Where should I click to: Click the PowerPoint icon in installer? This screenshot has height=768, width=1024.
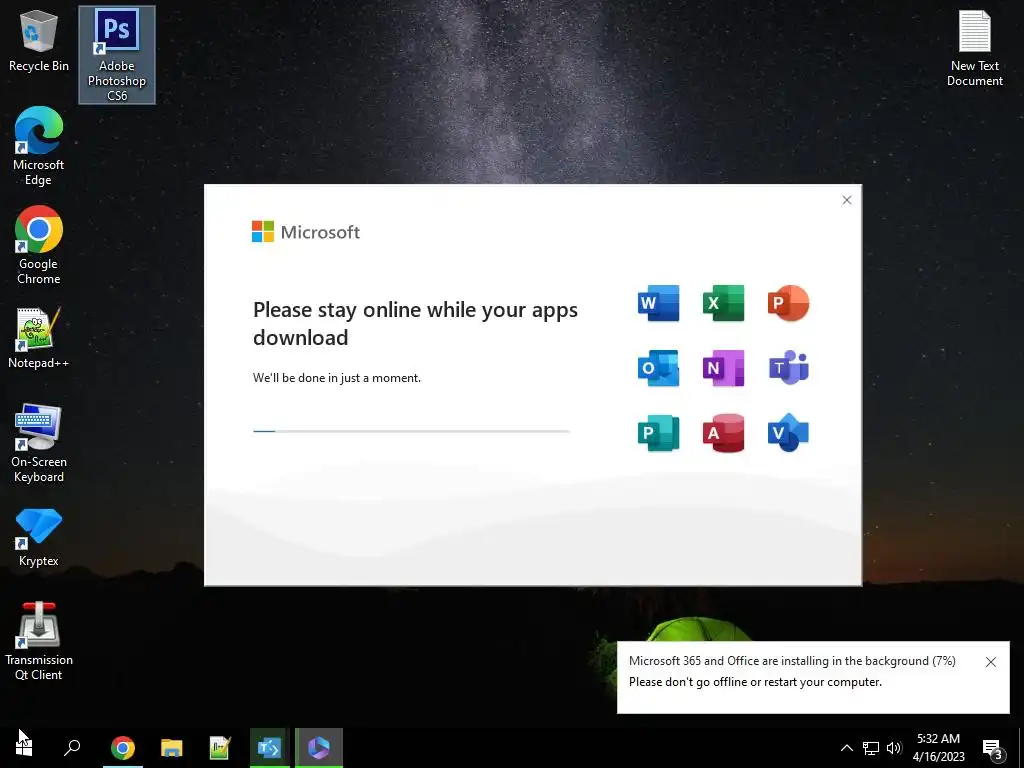click(x=788, y=303)
